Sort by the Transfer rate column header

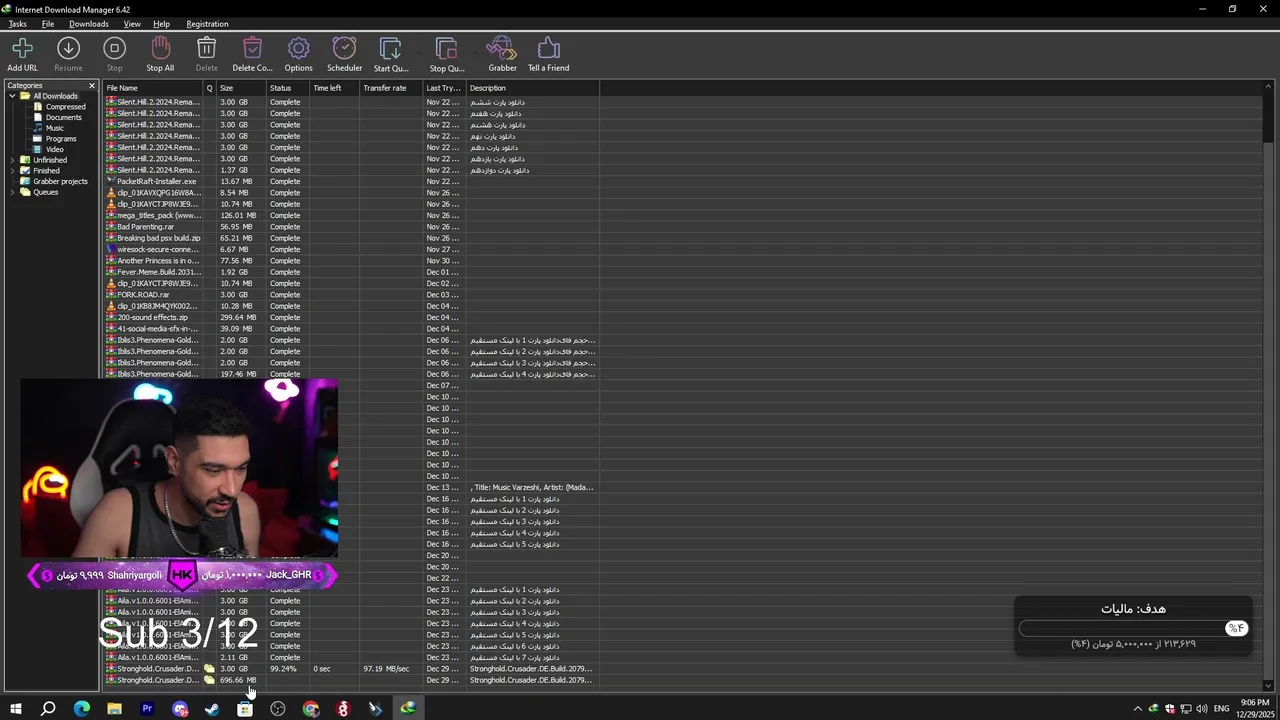tap(391, 88)
